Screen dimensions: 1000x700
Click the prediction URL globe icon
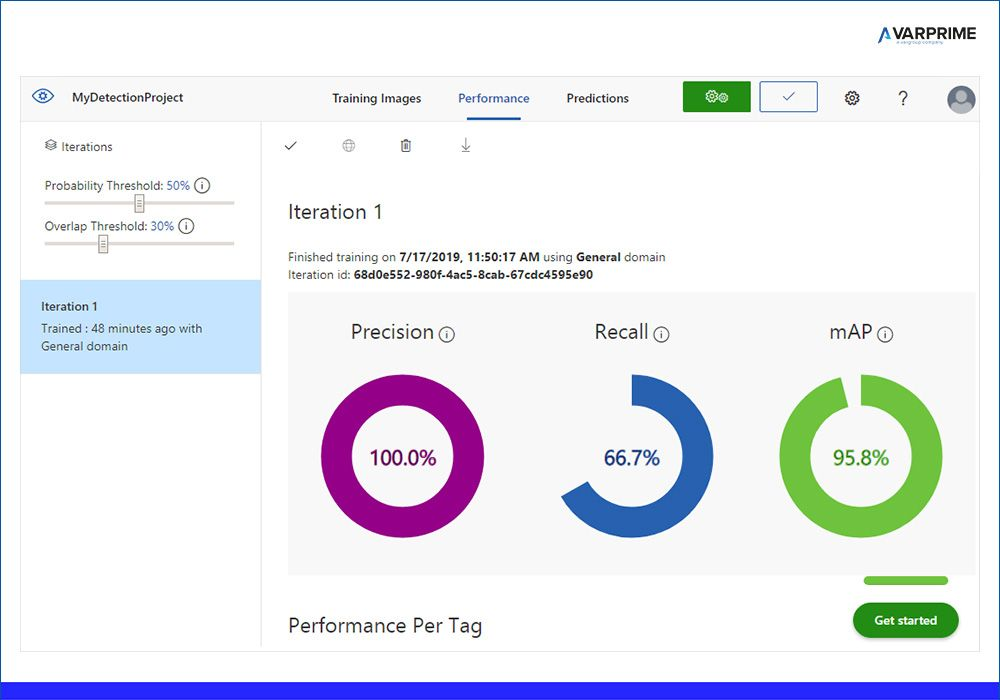coord(348,145)
